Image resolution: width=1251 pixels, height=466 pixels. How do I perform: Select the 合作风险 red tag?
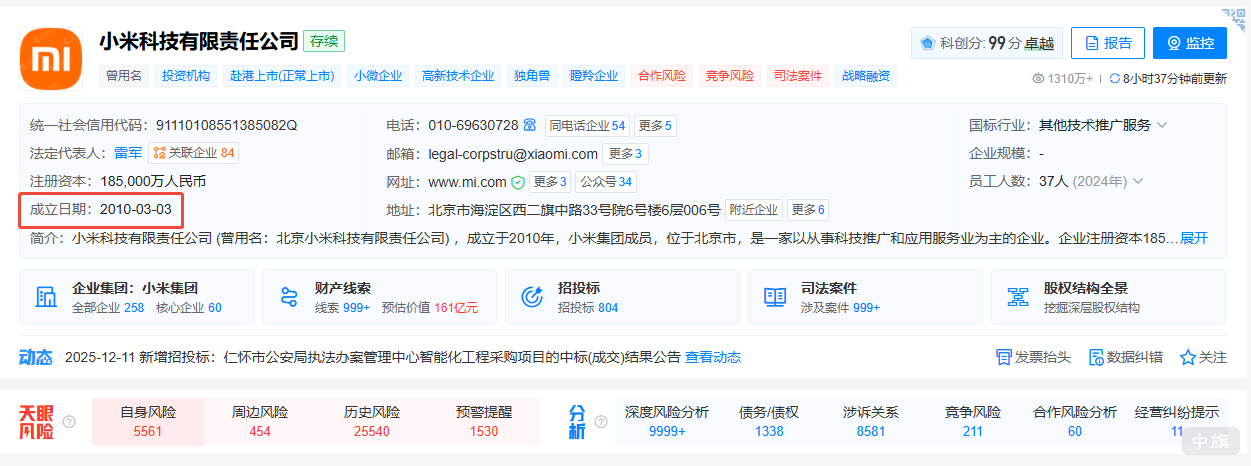tap(662, 76)
